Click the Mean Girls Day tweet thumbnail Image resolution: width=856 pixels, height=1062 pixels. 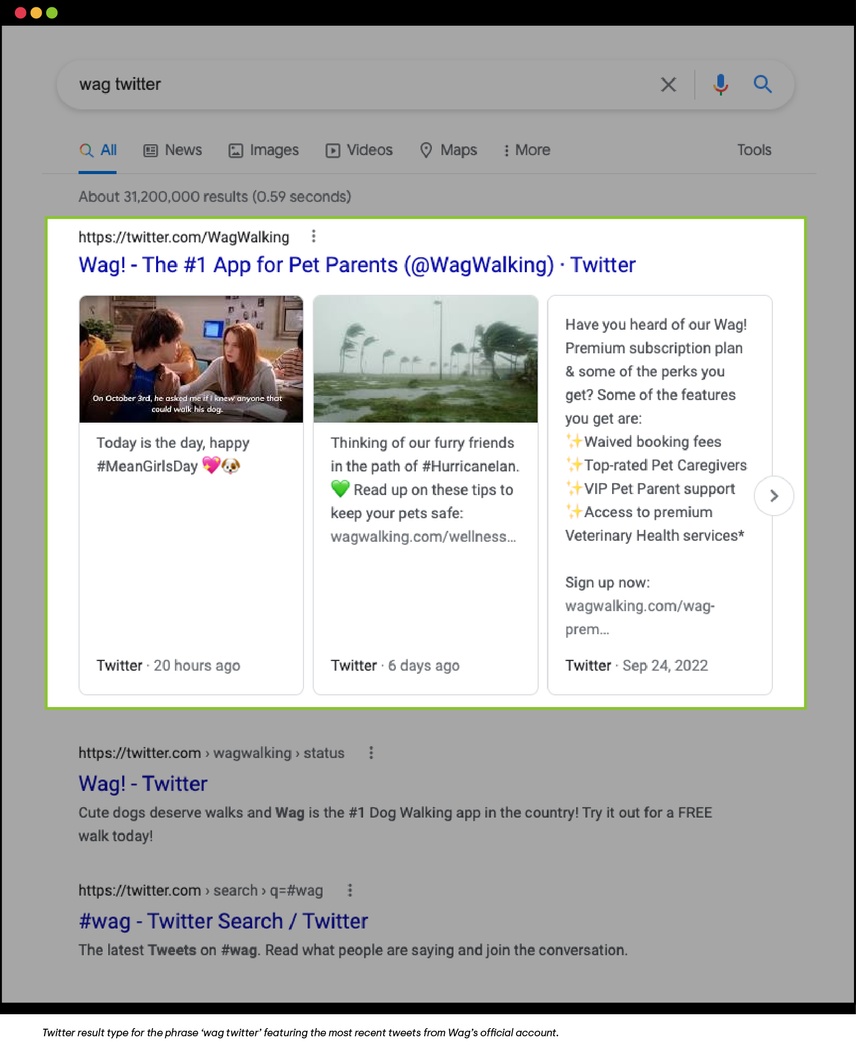coord(190,358)
